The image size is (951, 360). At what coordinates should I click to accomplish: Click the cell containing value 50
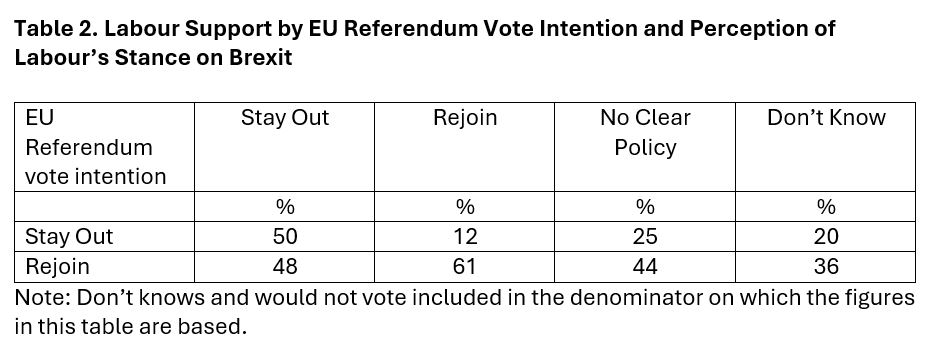(x=284, y=236)
